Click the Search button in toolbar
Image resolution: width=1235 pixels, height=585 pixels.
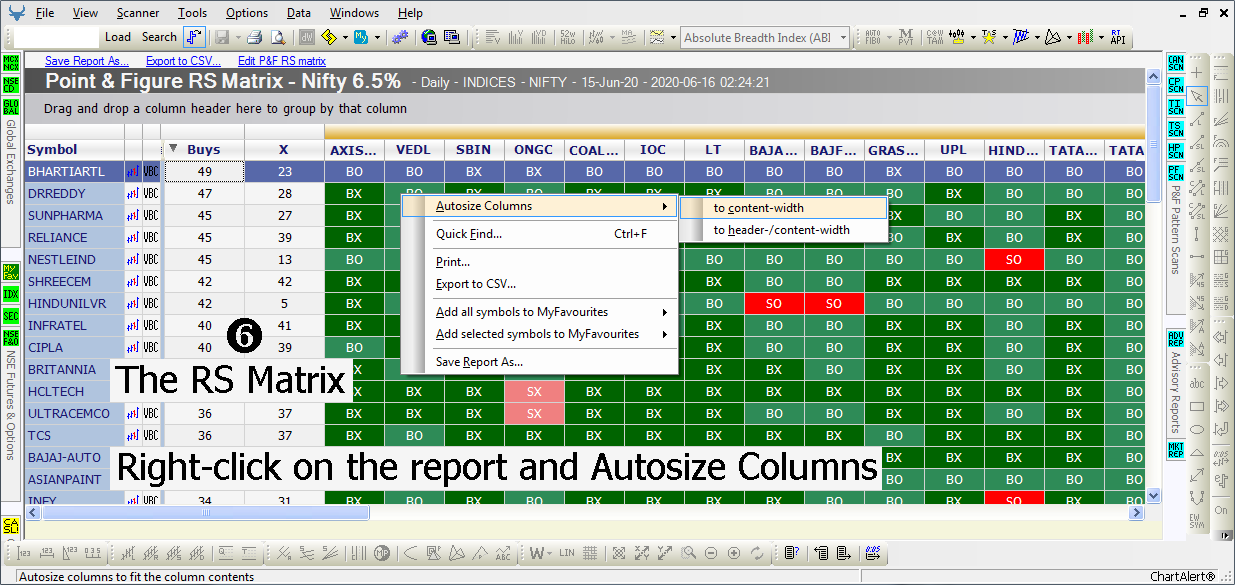coord(159,37)
